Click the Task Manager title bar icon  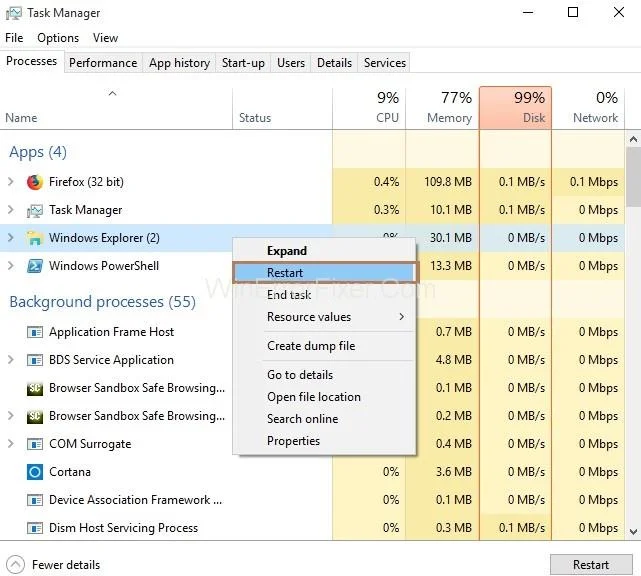click(x=13, y=13)
